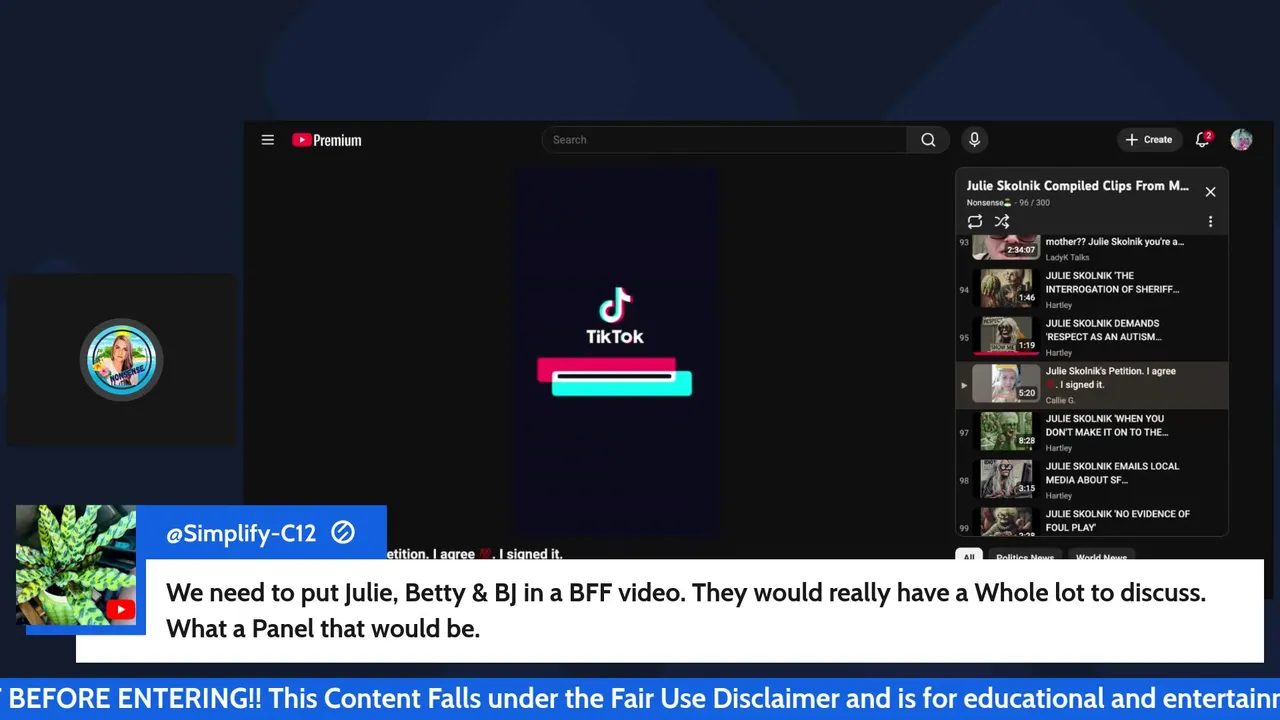Play 'NO EVIDENCE OF FOUL PLAY' video
This screenshot has height=720, width=1280.
pyautogui.click(x=1092, y=521)
